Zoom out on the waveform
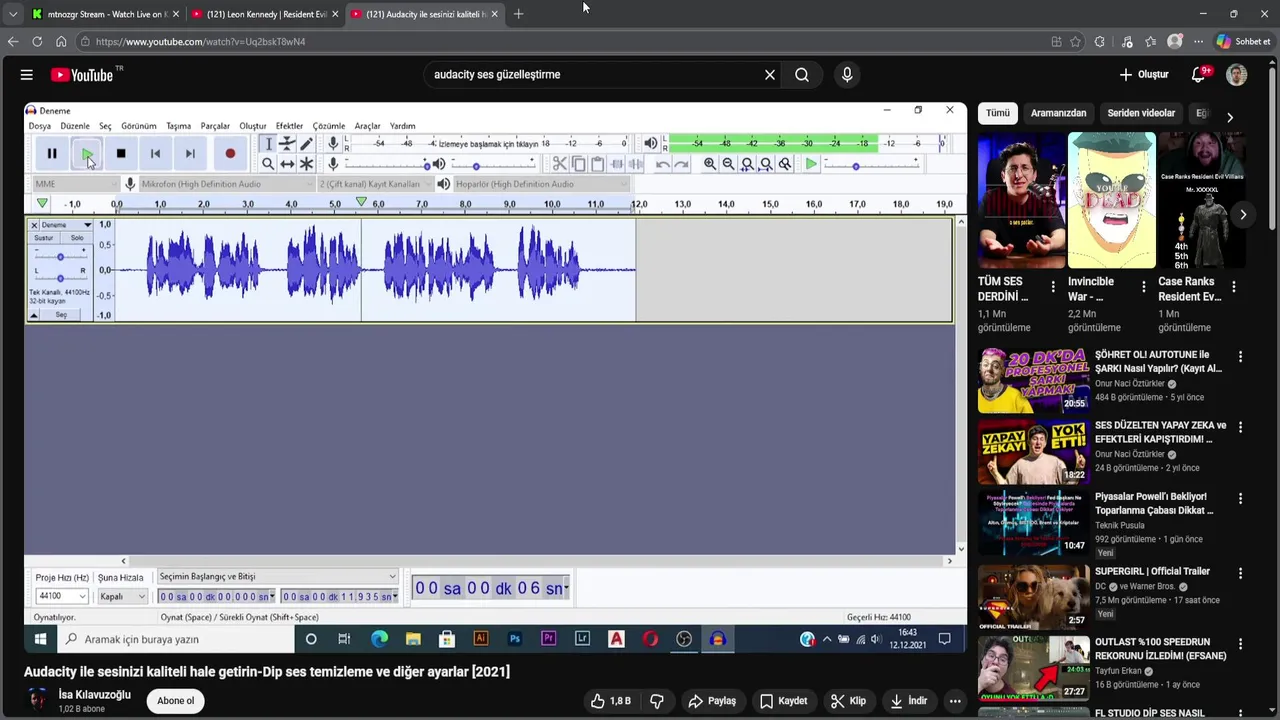Screen dimensions: 1280x720 (x=728, y=164)
